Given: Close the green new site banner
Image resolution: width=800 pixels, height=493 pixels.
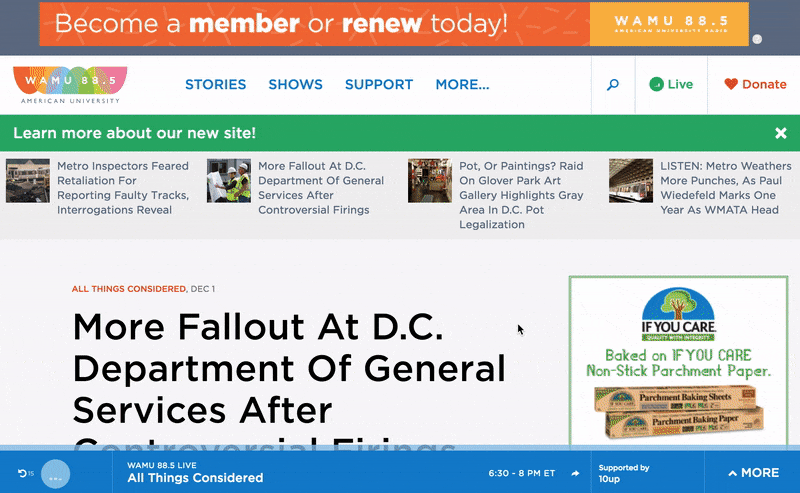Looking at the screenshot, I should (x=780, y=133).
